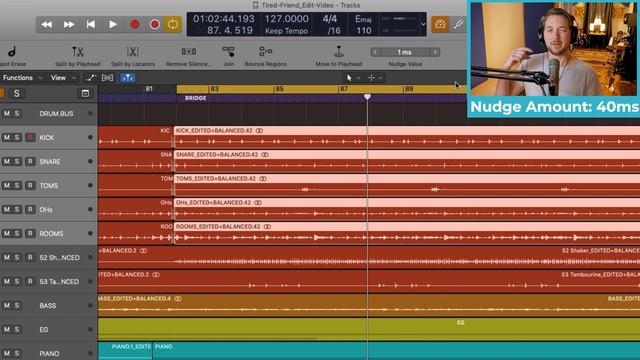Click the 127.0000 tempo display
The image size is (640, 360).
click(x=287, y=19)
